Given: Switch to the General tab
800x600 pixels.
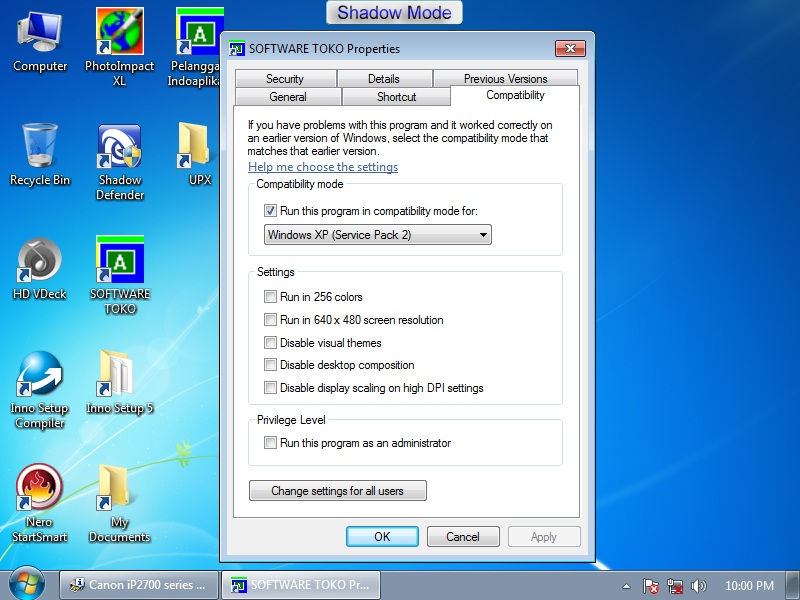Looking at the screenshot, I should (288, 96).
